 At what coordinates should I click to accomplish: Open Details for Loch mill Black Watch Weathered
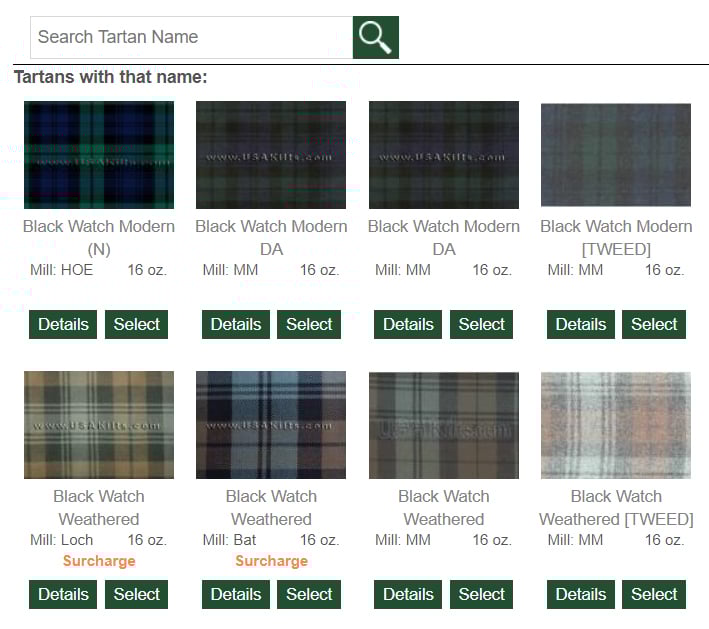point(63,594)
